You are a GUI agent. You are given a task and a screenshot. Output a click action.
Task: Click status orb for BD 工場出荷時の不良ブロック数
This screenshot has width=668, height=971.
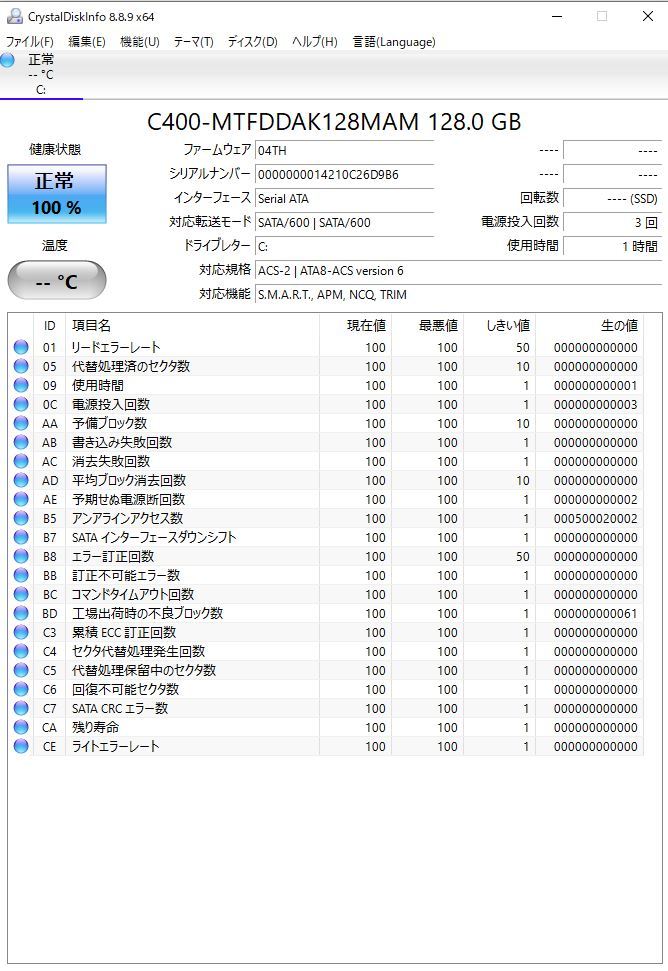[x=21, y=613]
